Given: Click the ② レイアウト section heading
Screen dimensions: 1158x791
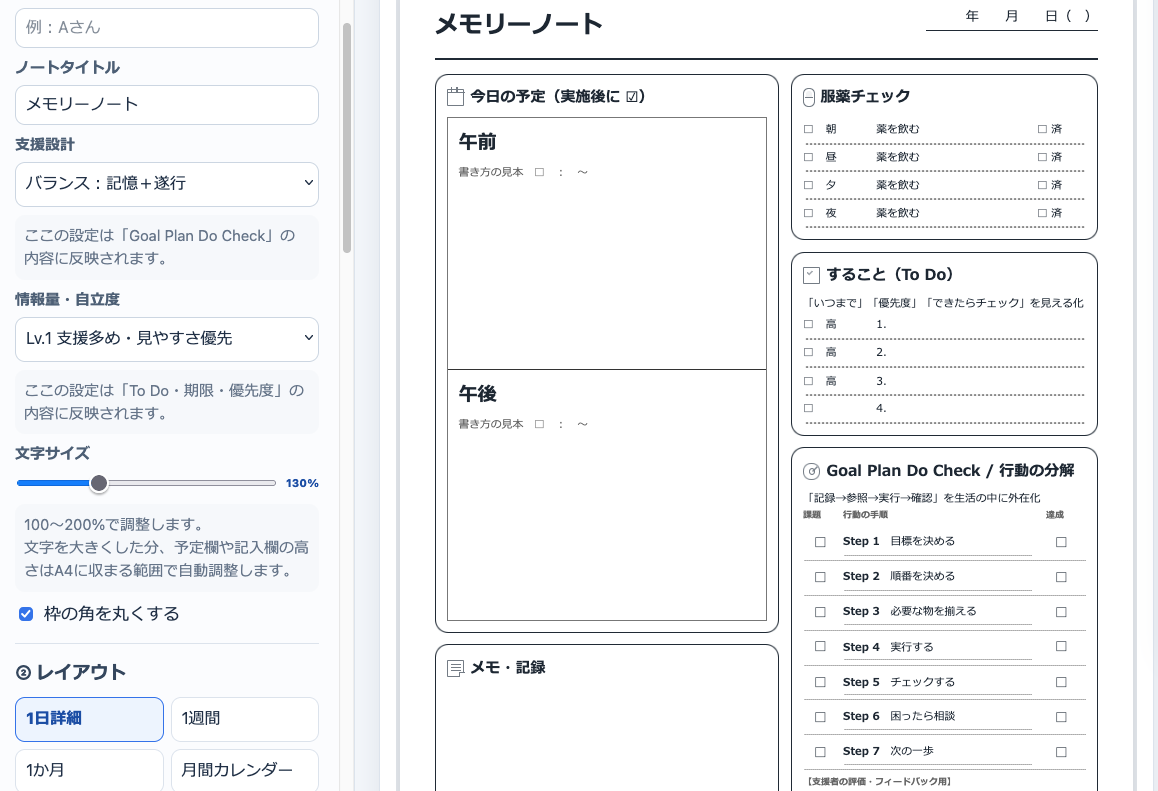Looking at the screenshot, I should click(x=71, y=672).
